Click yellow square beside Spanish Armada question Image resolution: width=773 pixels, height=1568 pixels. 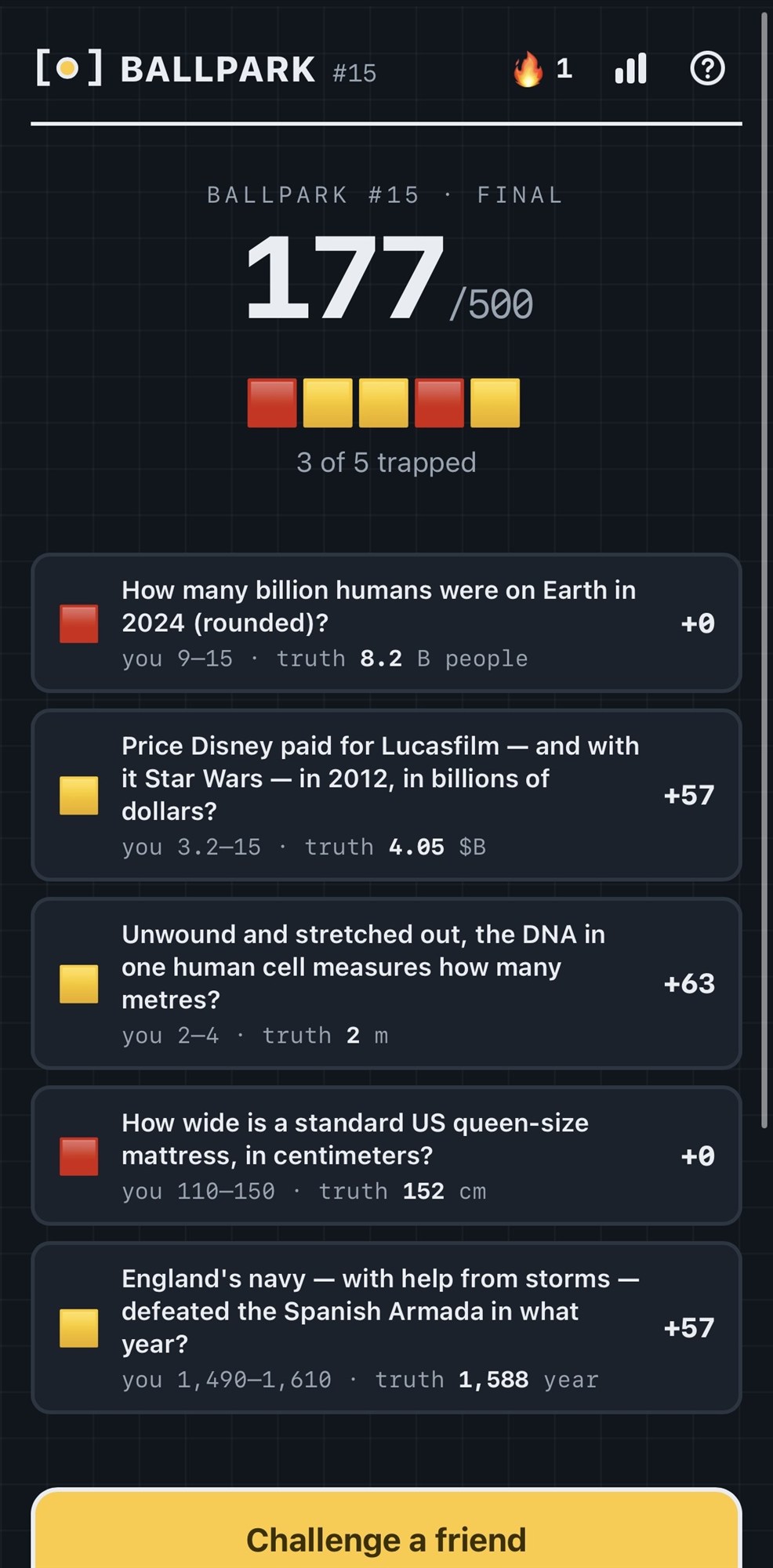pyautogui.click(x=79, y=1328)
